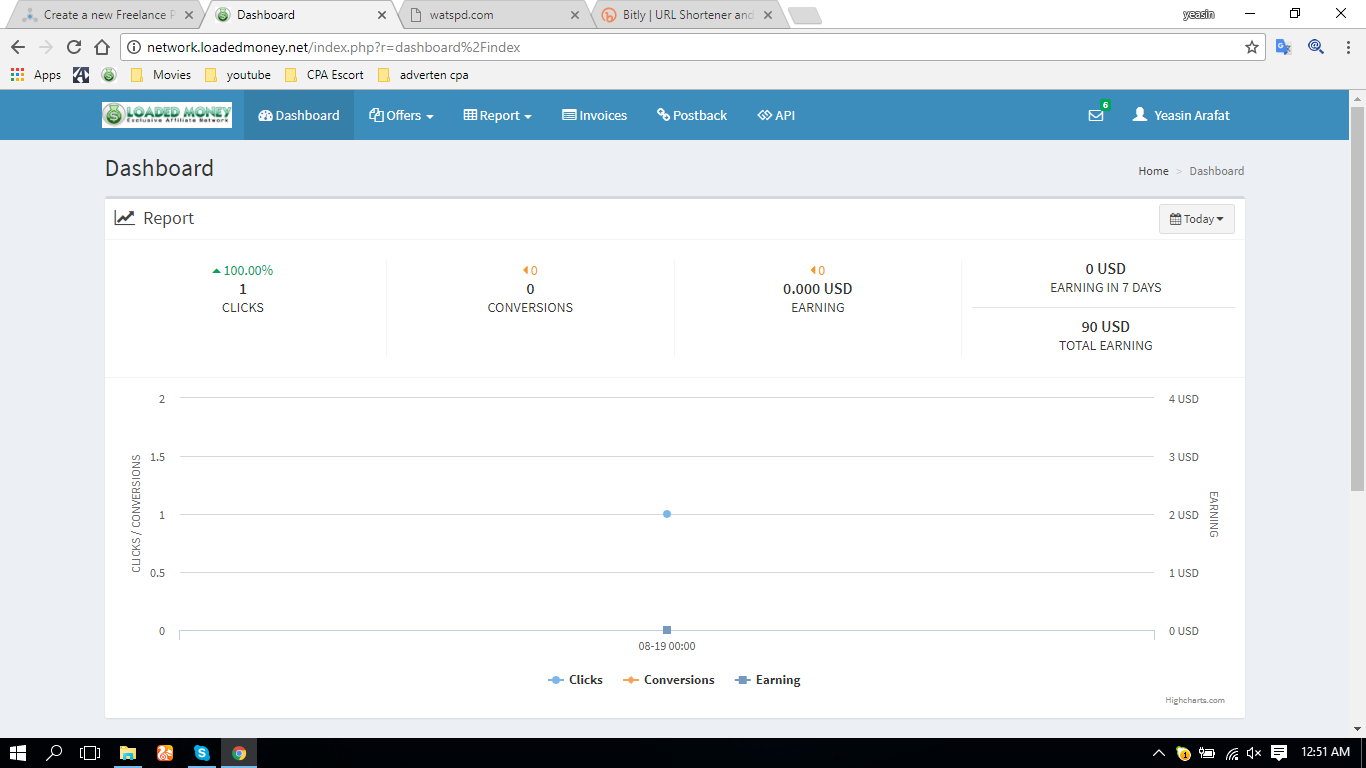Toggle the Clicks series in chart legend
The image size is (1366, 768).
tap(576, 680)
